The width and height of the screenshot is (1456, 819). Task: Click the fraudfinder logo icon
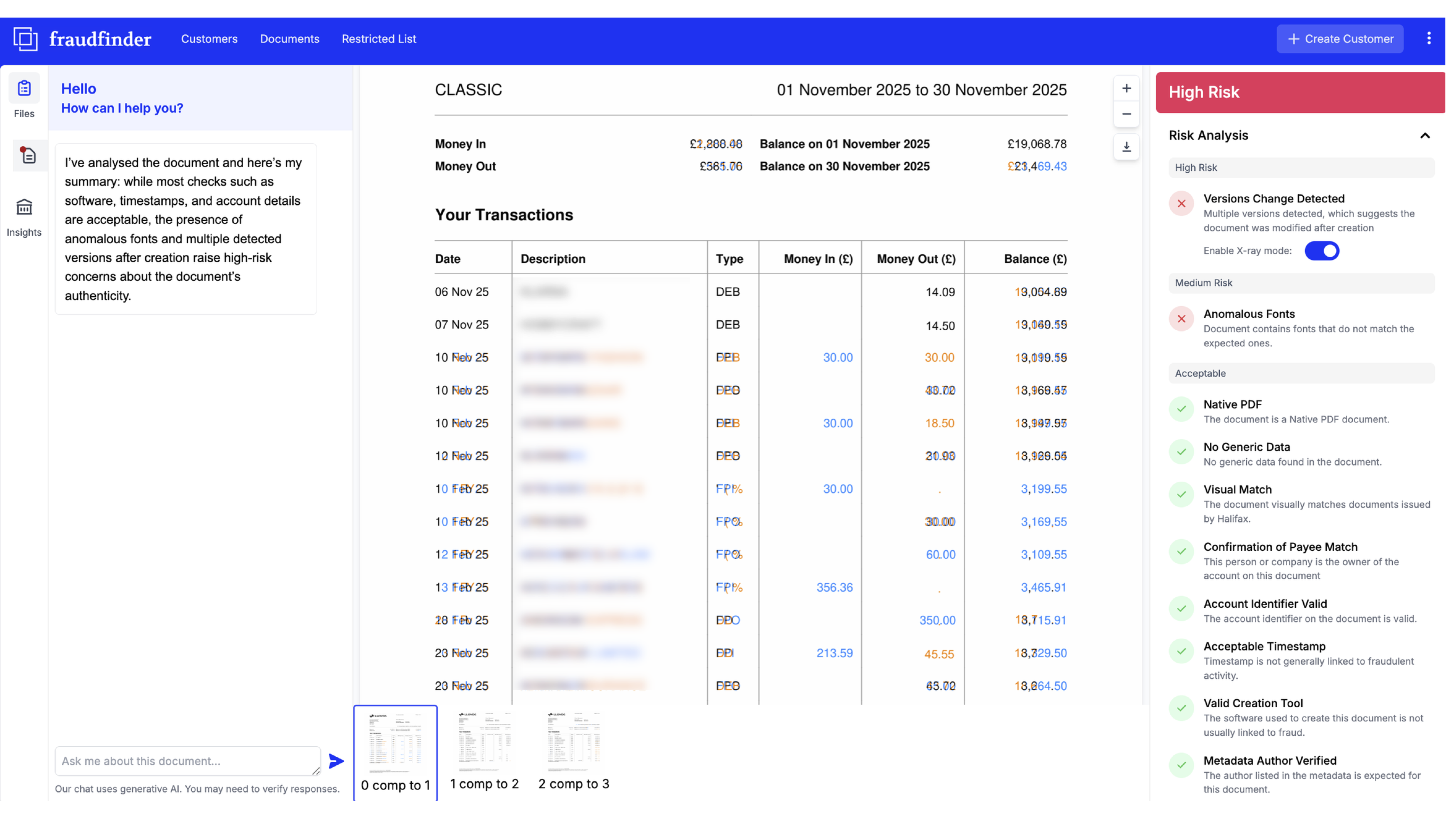tap(25, 39)
